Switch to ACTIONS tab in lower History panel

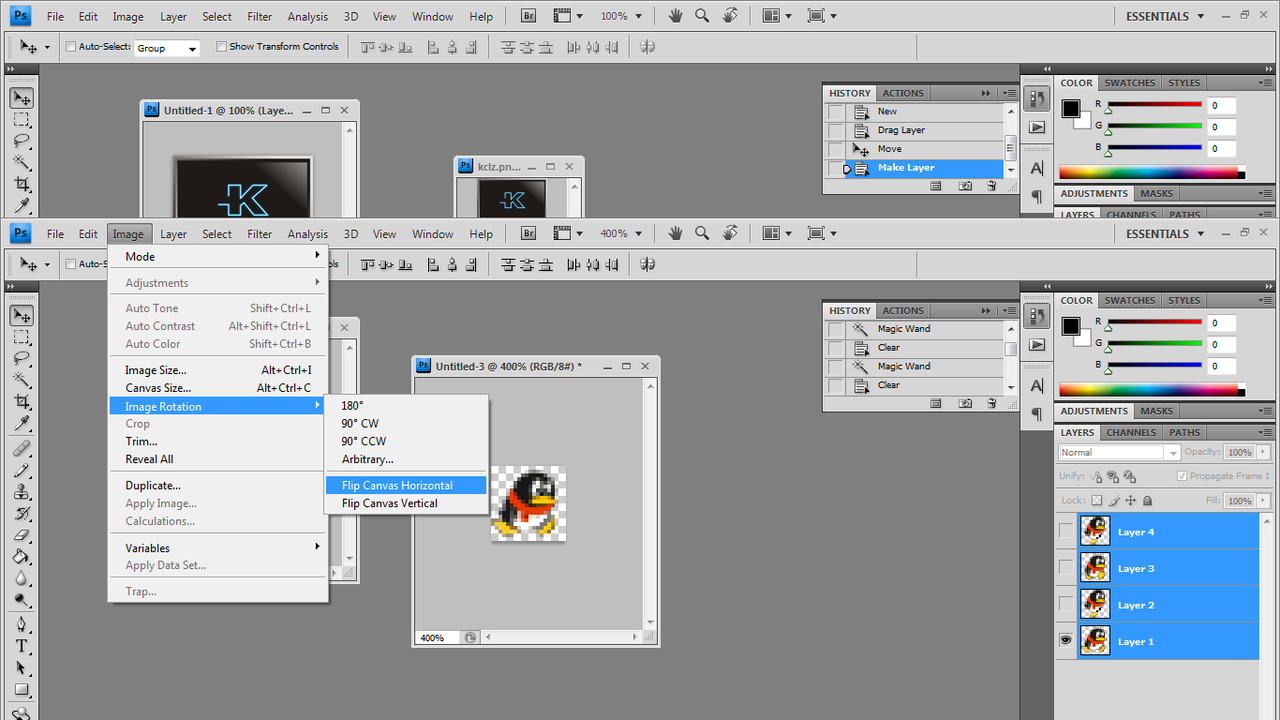point(903,310)
